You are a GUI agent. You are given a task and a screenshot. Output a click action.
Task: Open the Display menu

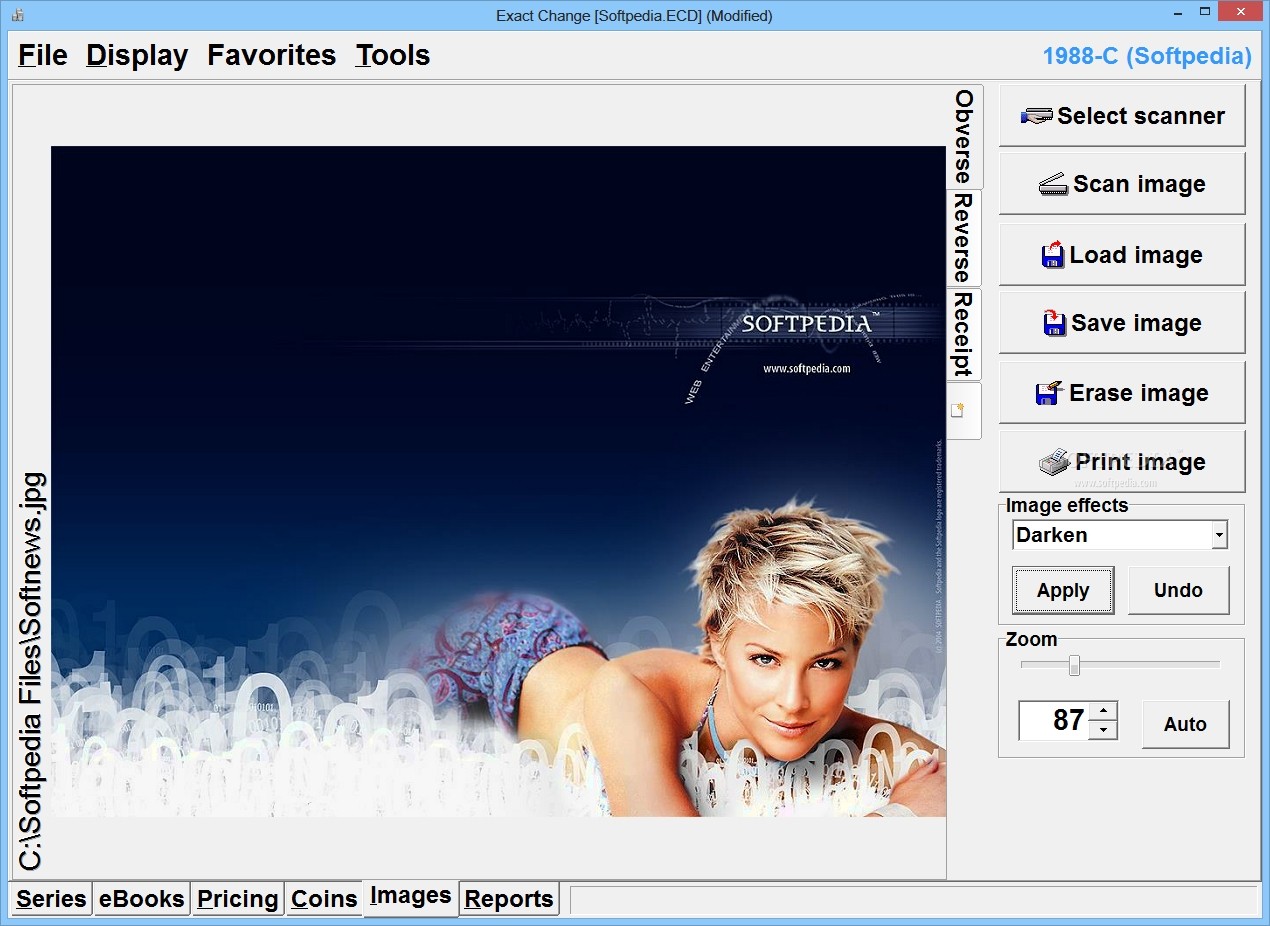(x=137, y=56)
